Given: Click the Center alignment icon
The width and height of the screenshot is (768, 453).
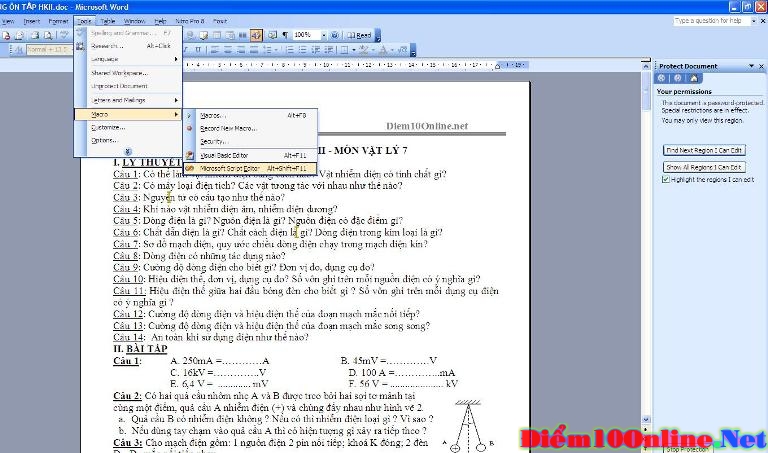Looking at the screenshot, I should [228, 49].
